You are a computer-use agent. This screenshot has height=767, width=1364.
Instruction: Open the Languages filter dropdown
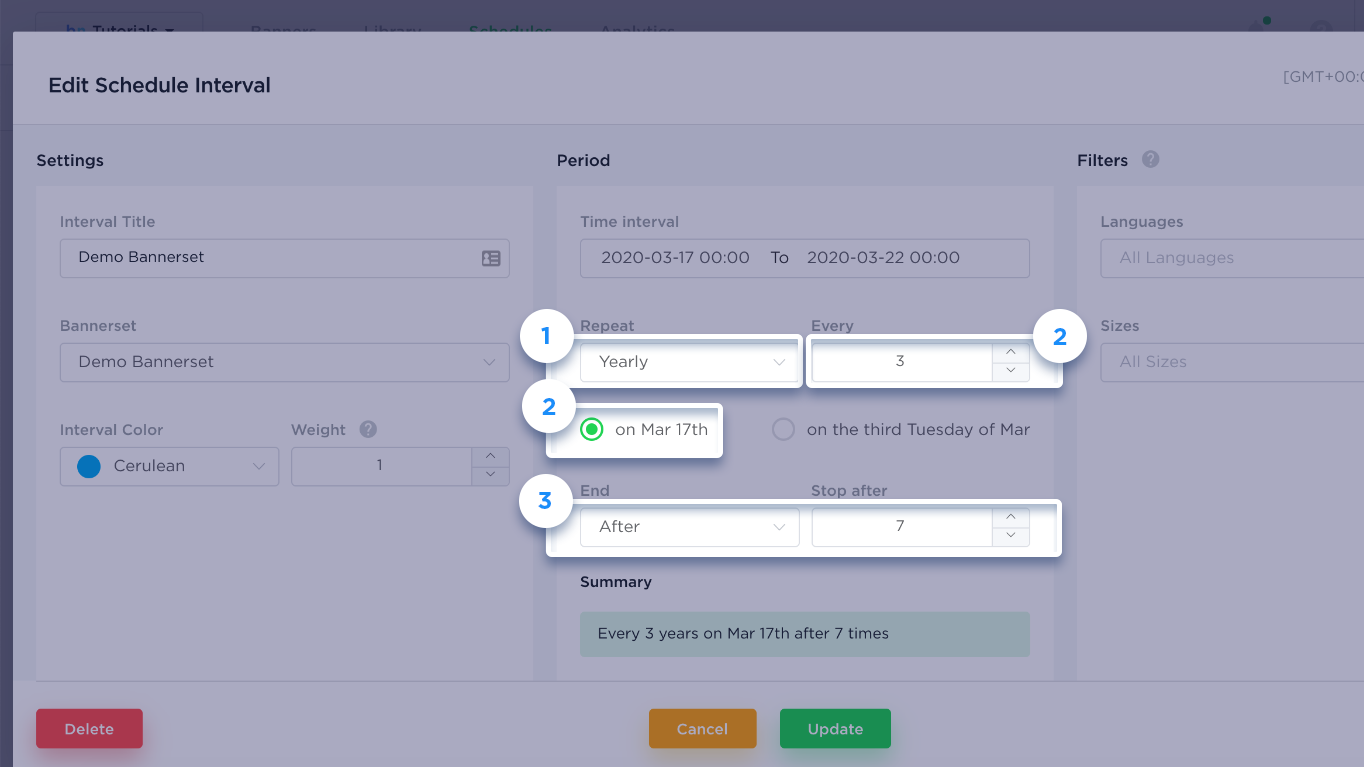[1232, 258]
